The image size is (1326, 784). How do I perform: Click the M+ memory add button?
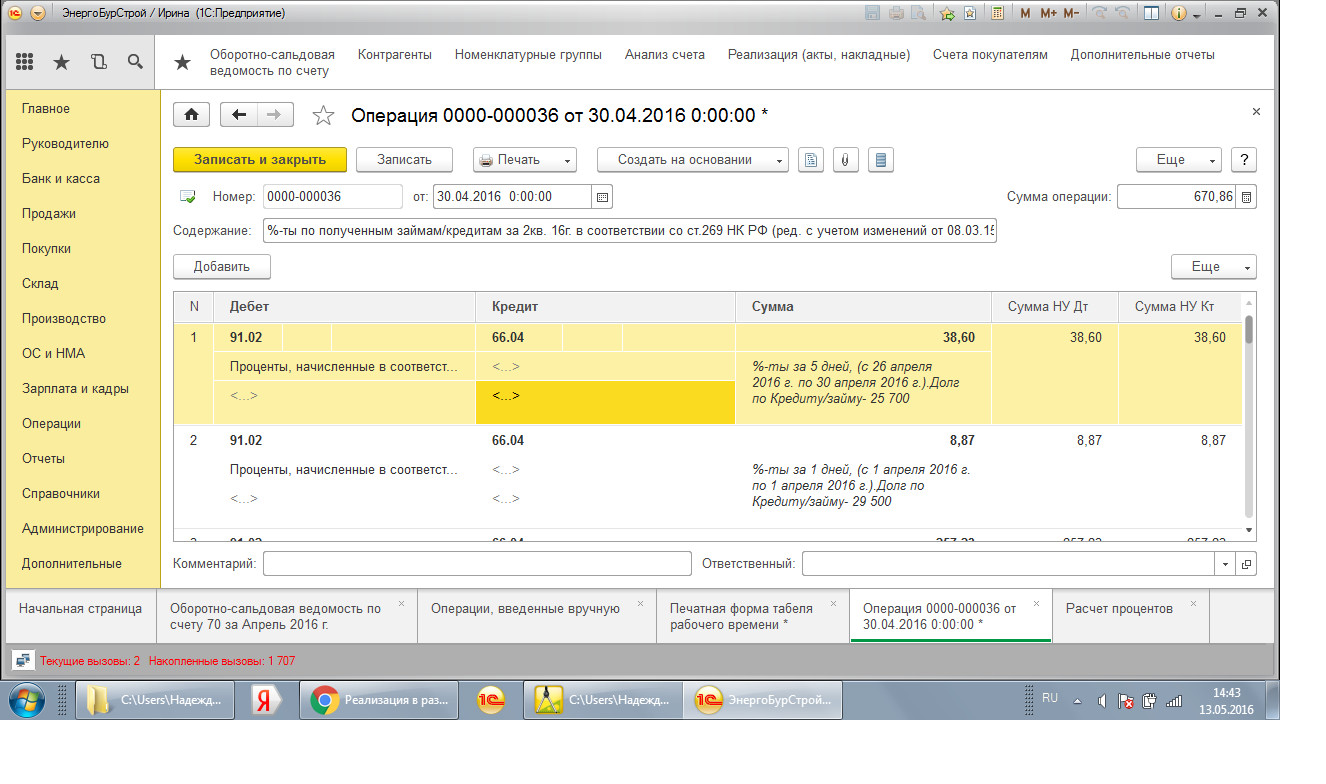(x=1048, y=13)
